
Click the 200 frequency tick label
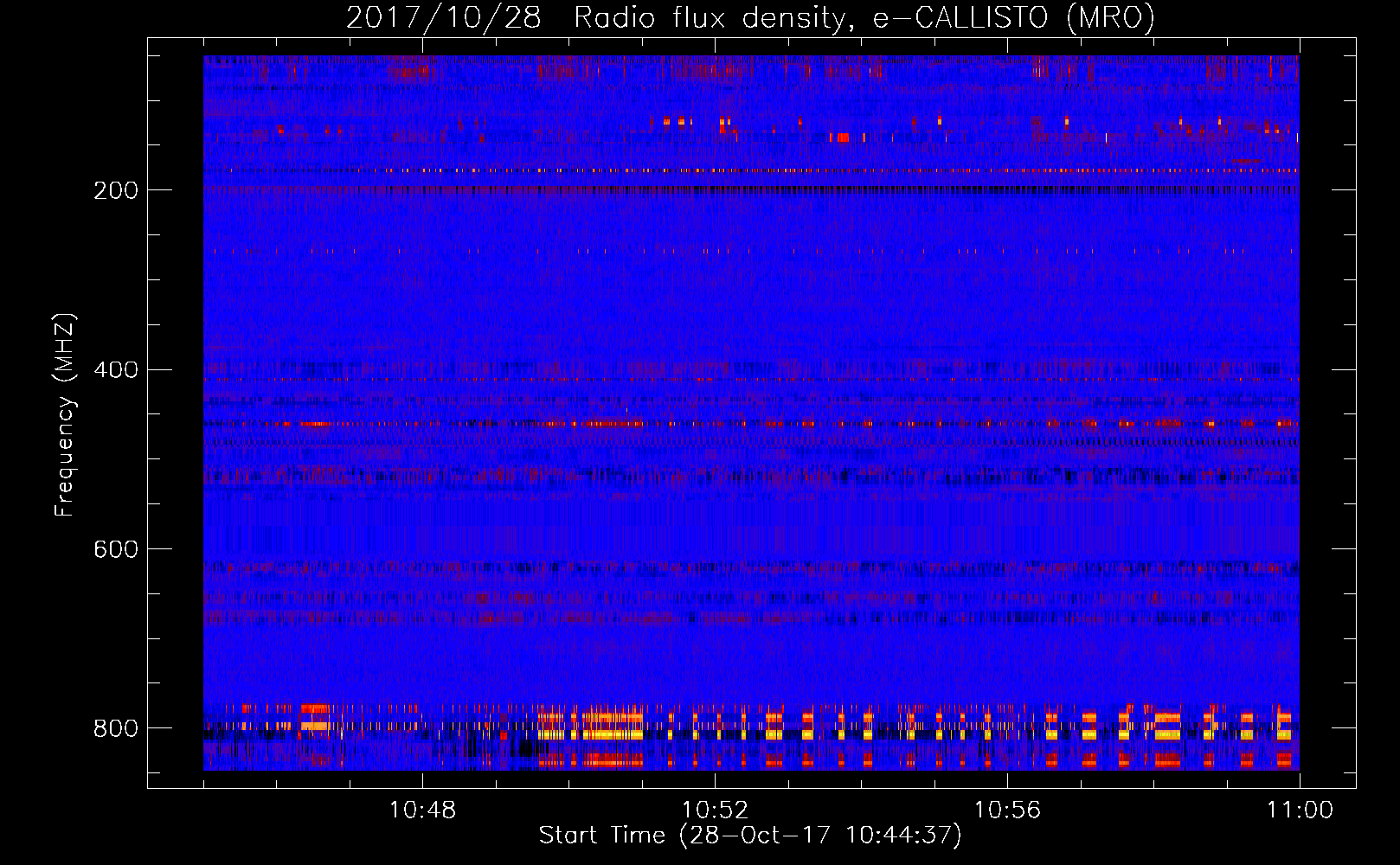pos(115,190)
